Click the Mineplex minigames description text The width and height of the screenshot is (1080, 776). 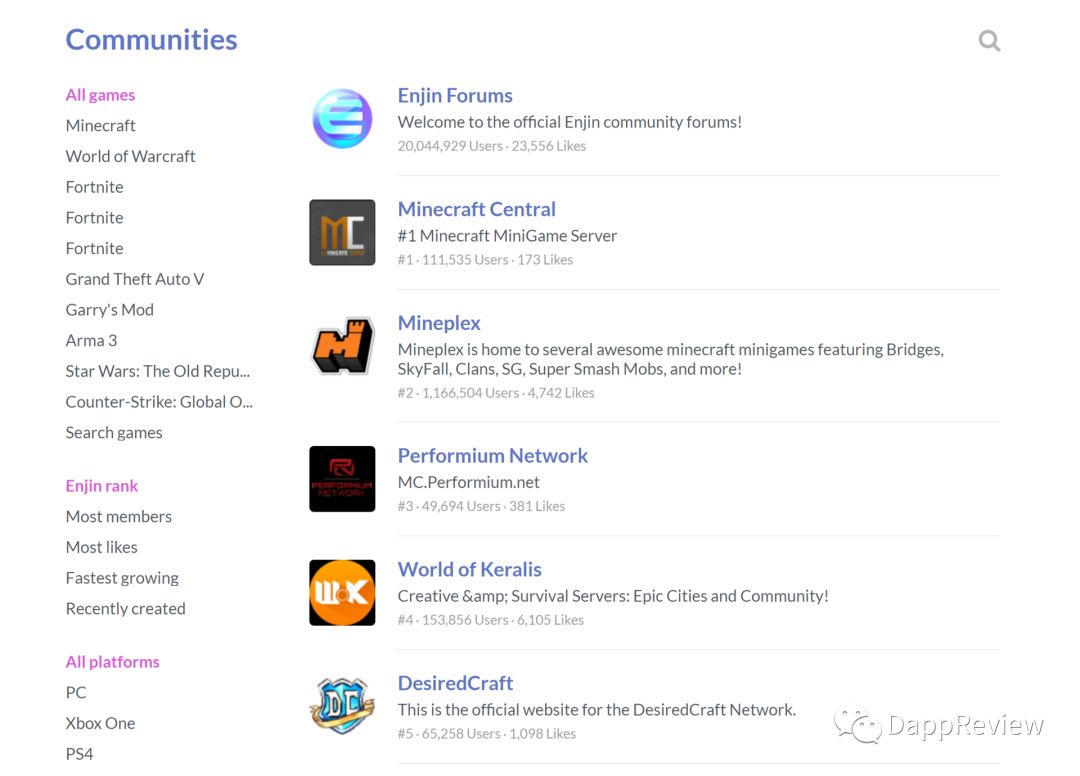coord(671,359)
